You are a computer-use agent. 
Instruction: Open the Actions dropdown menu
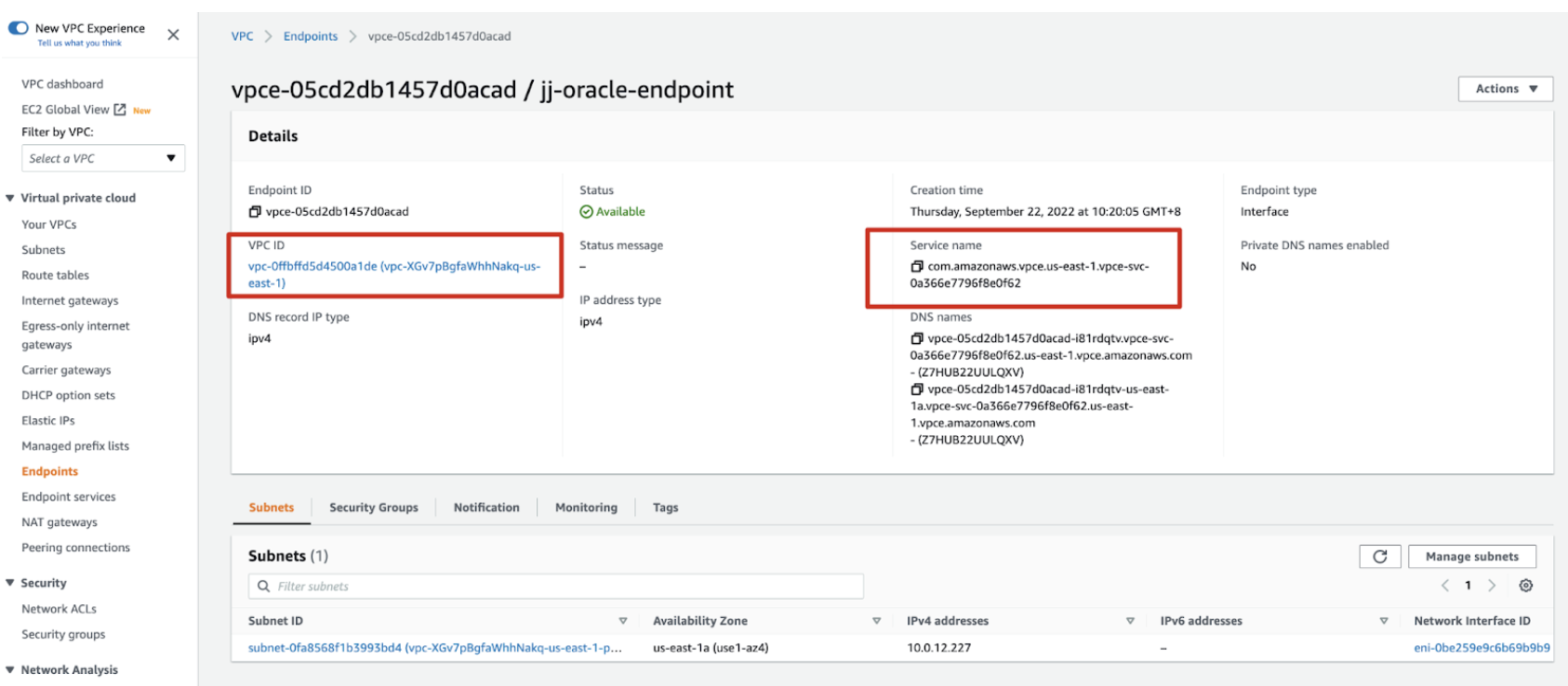[x=1506, y=89]
